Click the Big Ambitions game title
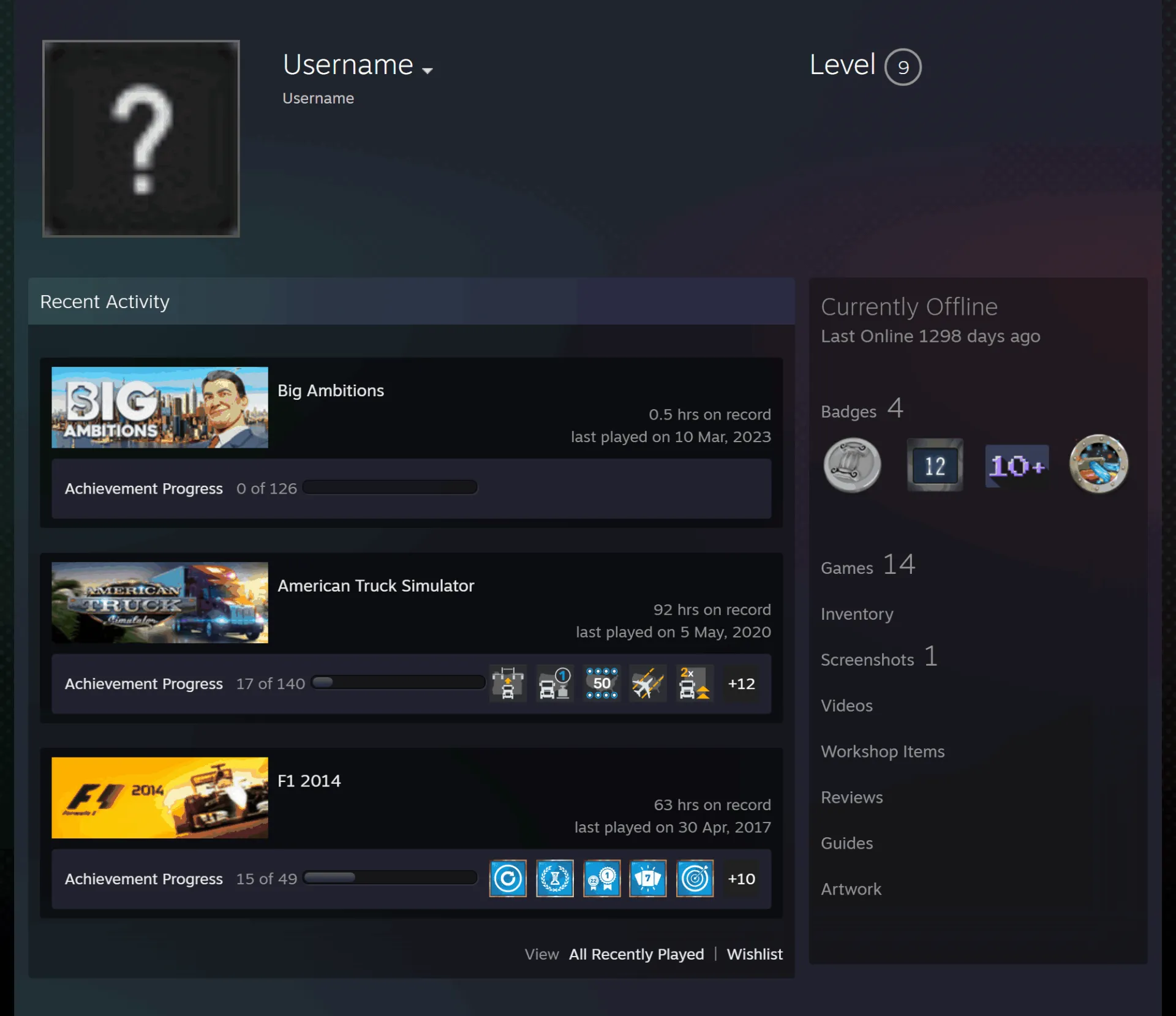The width and height of the screenshot is (1176, 1016). point(331,391)
